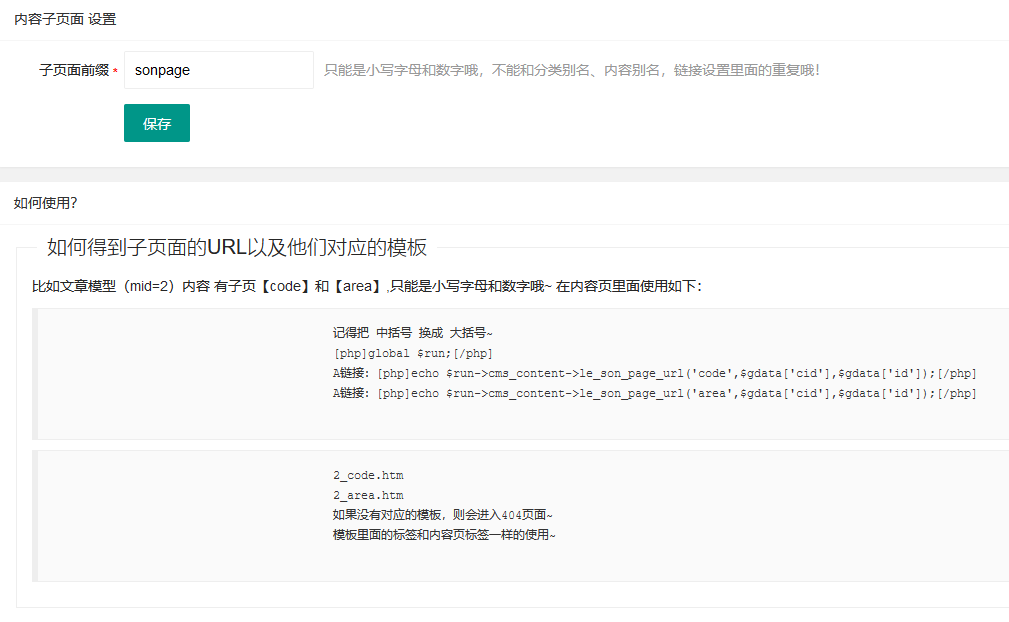
Task: Click the A链接 code line with 'area'
Action: tap(654, 393)
